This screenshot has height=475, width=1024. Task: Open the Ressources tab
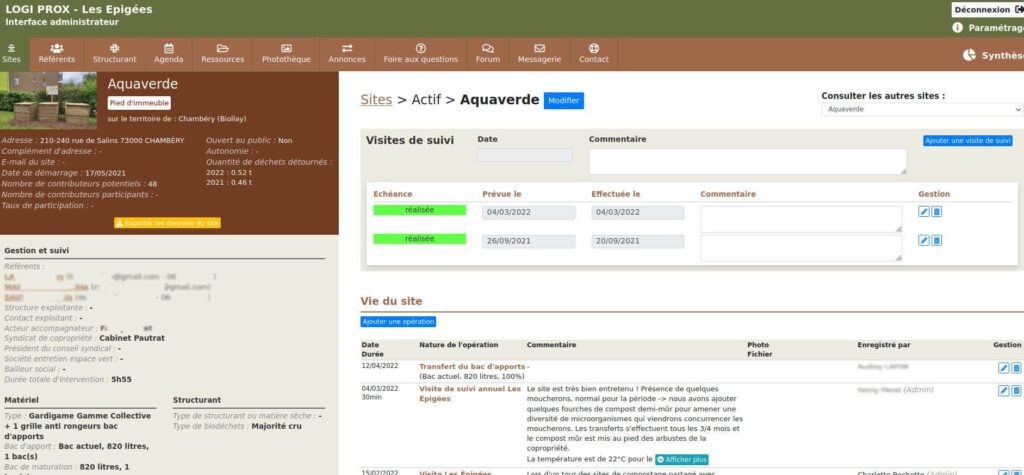coord(222,53)
